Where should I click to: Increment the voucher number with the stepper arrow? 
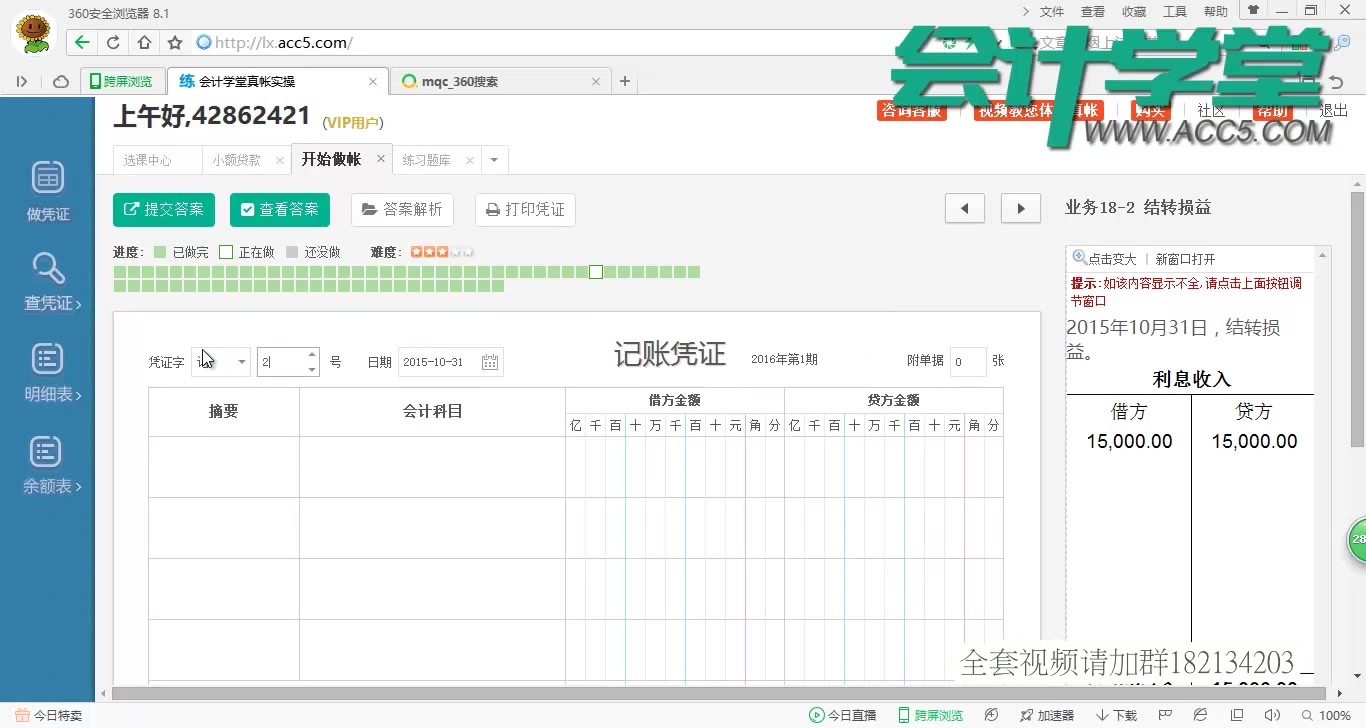click(x=310, y=356)
